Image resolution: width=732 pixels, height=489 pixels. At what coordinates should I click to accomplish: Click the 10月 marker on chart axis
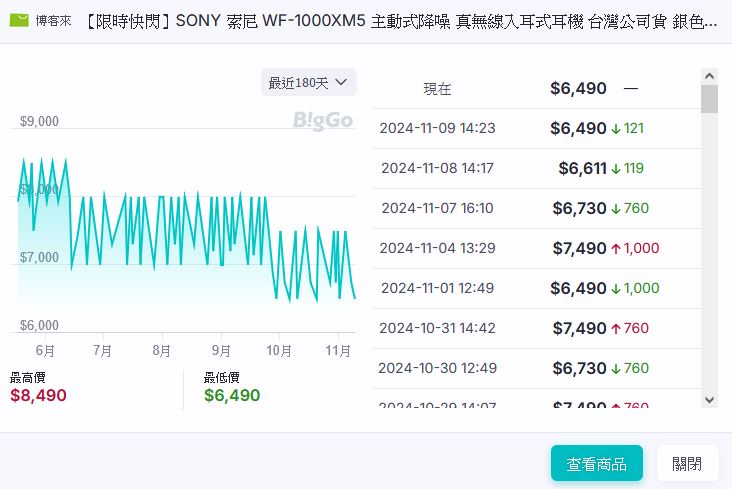pyautogui.click(x=279, y=351)
